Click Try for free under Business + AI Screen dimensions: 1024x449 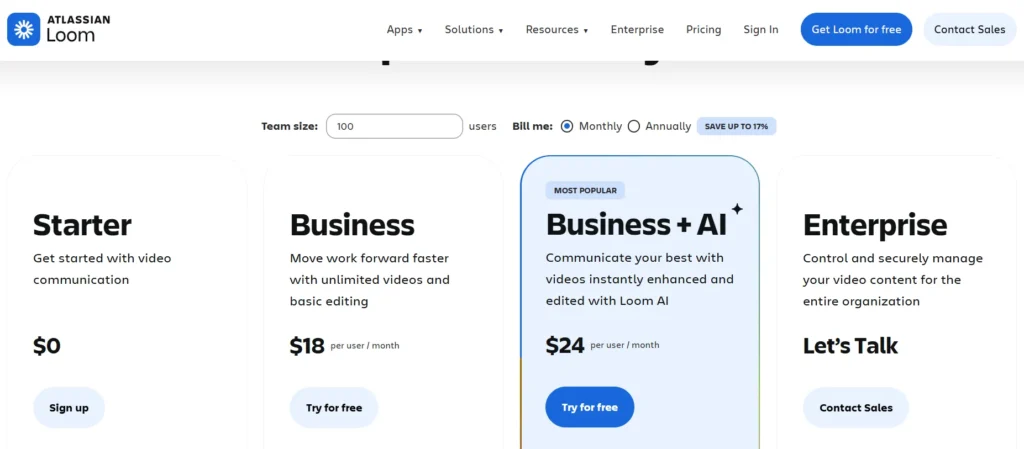(589, 407)
